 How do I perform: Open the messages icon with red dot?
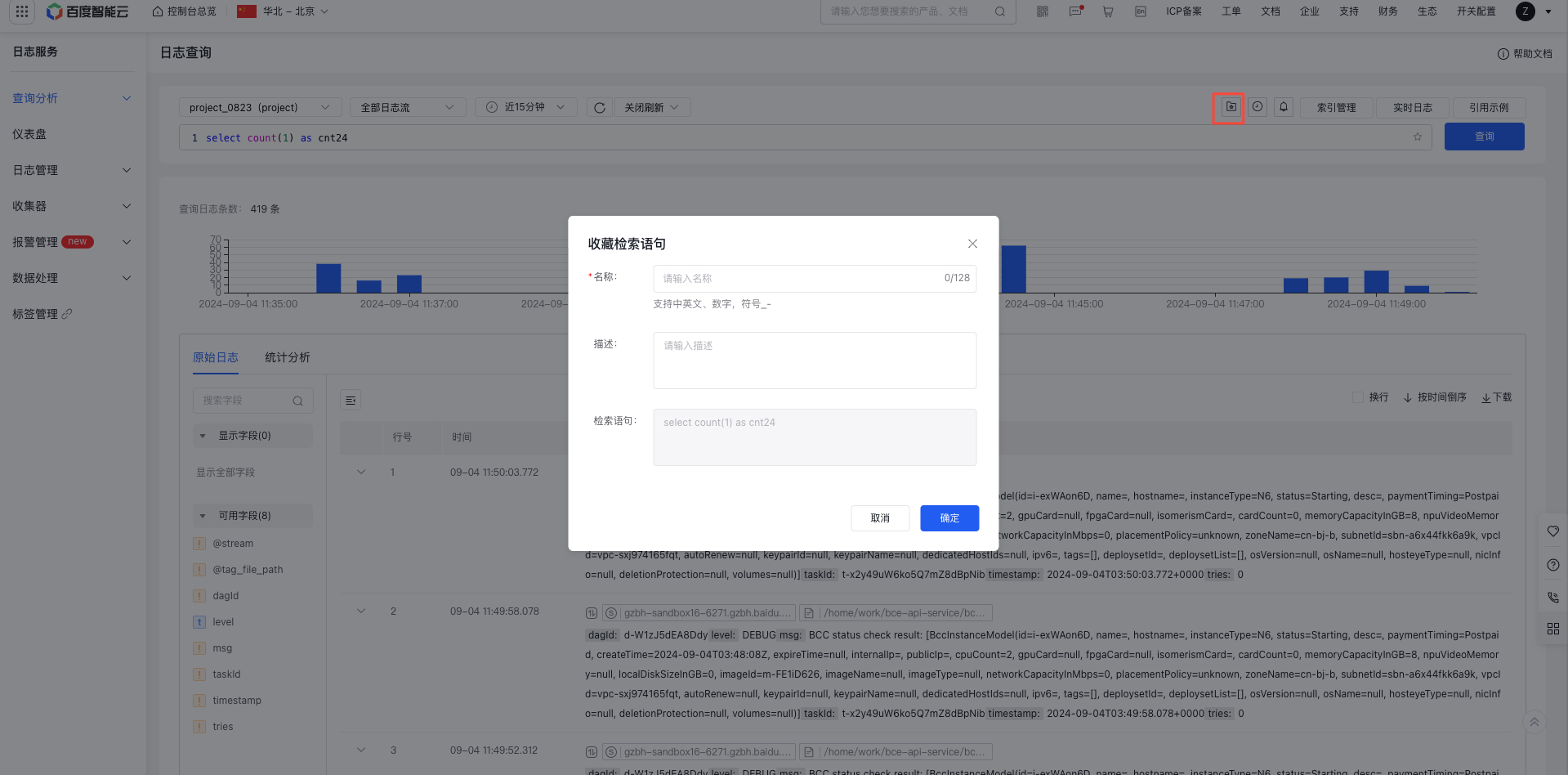1075,11
